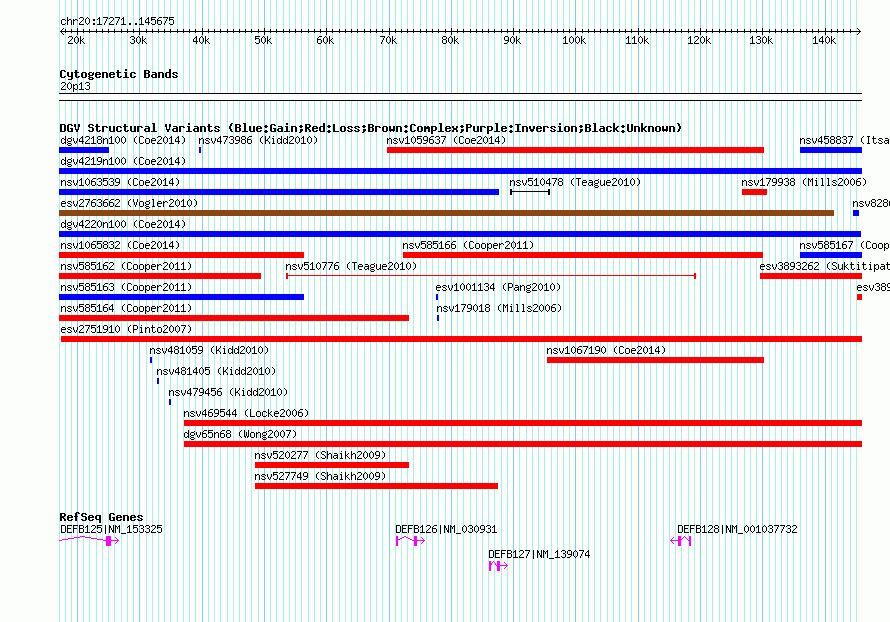Image resolution: width=890 pixels, height=622 pixels.
Task: Click the brown esv2763662 (Vogler2010) complex bar
Action: (x=447, y=213)
